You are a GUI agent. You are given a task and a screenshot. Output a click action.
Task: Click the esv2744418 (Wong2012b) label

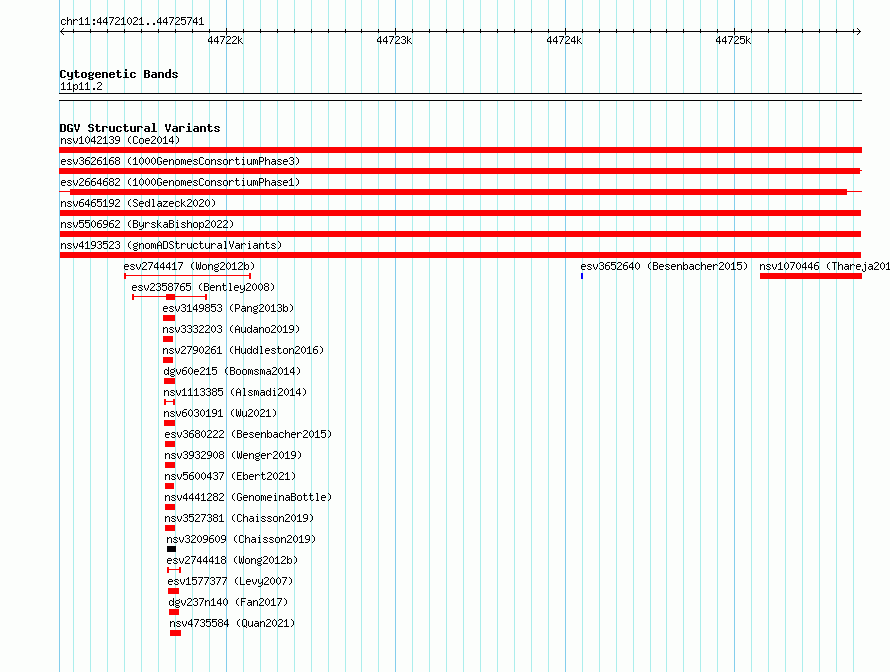pyautogui.click(x=232, y=560)
